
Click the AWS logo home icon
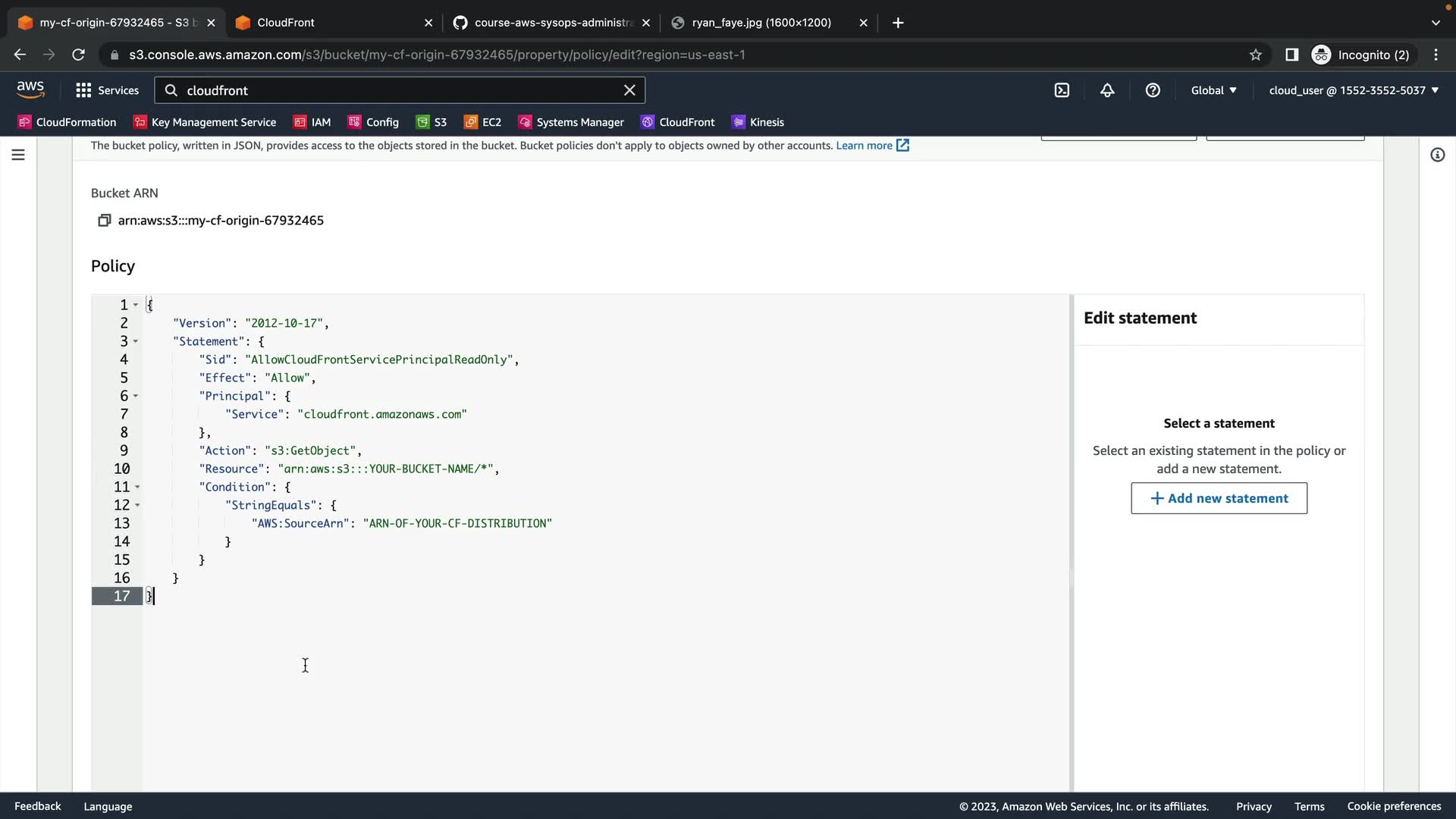pyautogui.click(x=30, y=89)
